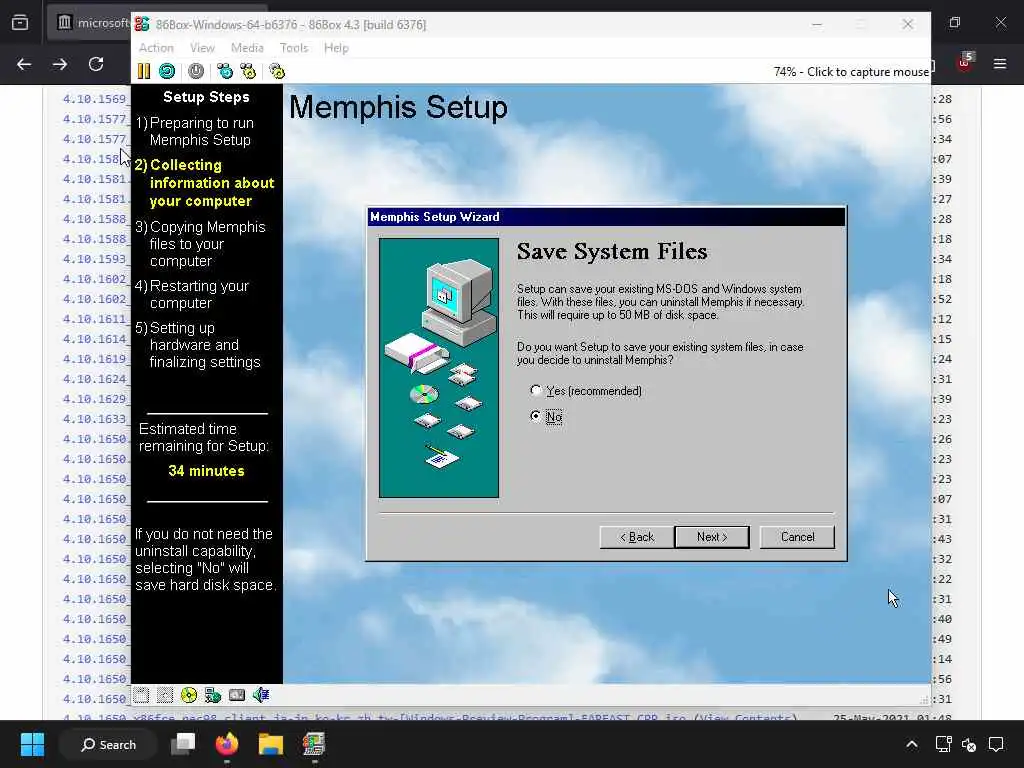Send Ctrl+Alt+Del using the blue toolbar icon

click(225, 71)
